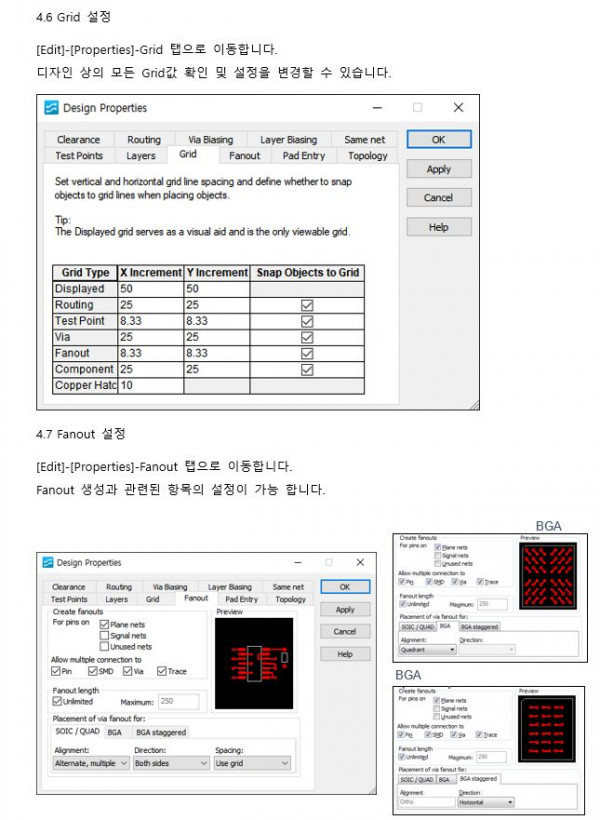Toggle Snap Objects to Grid for Routing
Viewport: 600px width, 820px height.
(307, 305)
